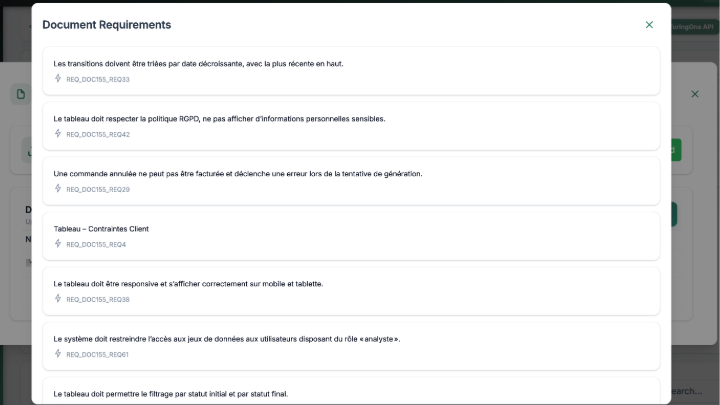Click the Document Requirements title
The width and height of the screenshot is (720, 405).
[x=106, y=25]
